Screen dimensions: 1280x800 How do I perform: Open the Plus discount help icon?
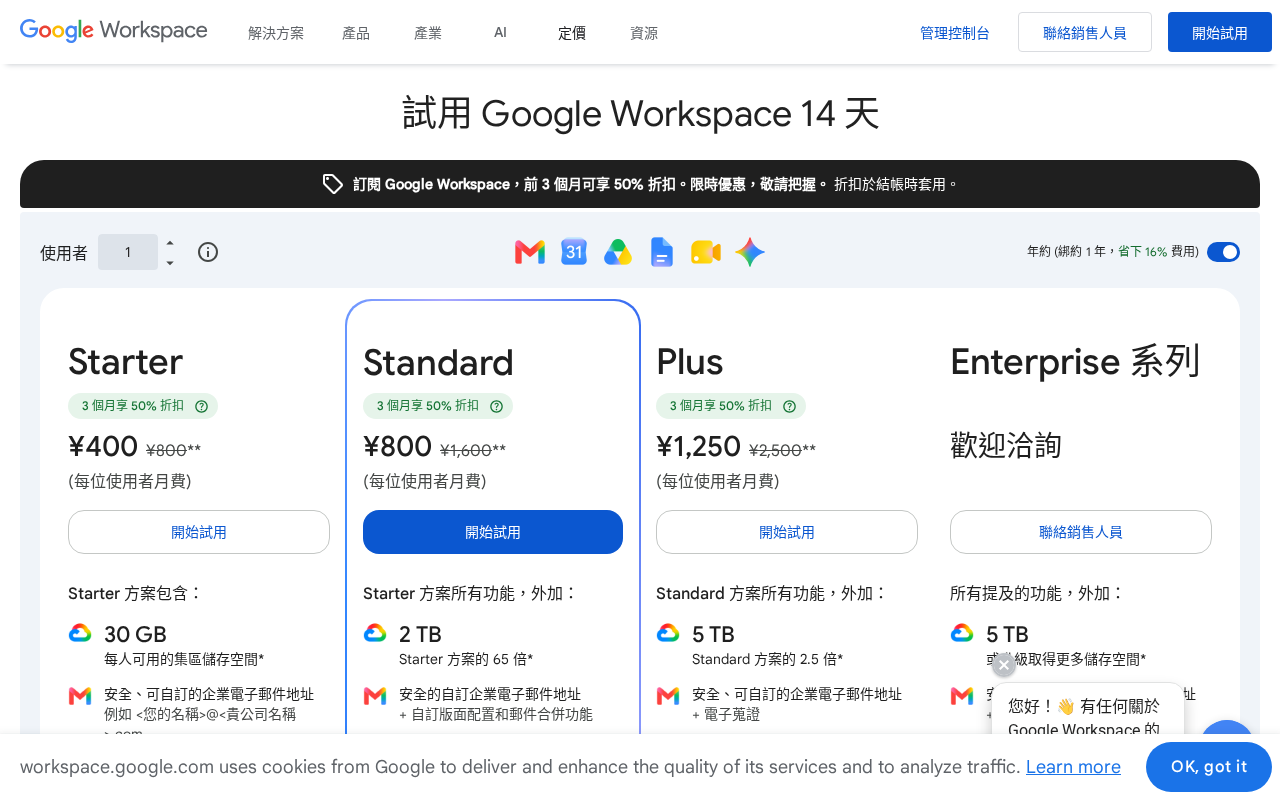789,406
